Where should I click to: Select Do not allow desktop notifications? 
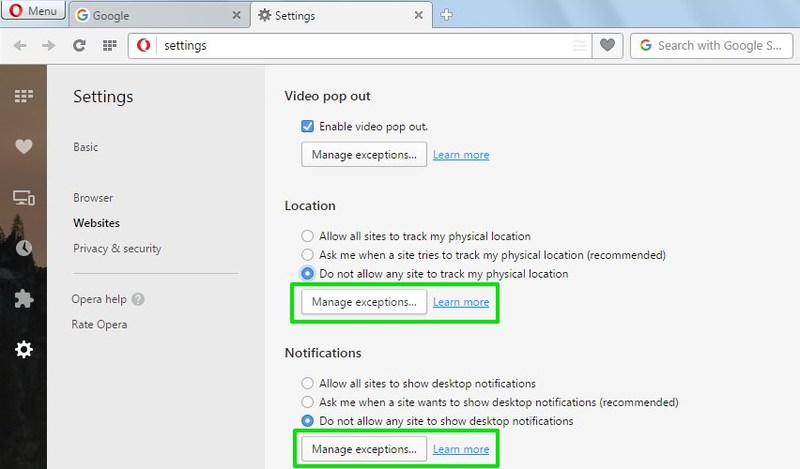307,421
